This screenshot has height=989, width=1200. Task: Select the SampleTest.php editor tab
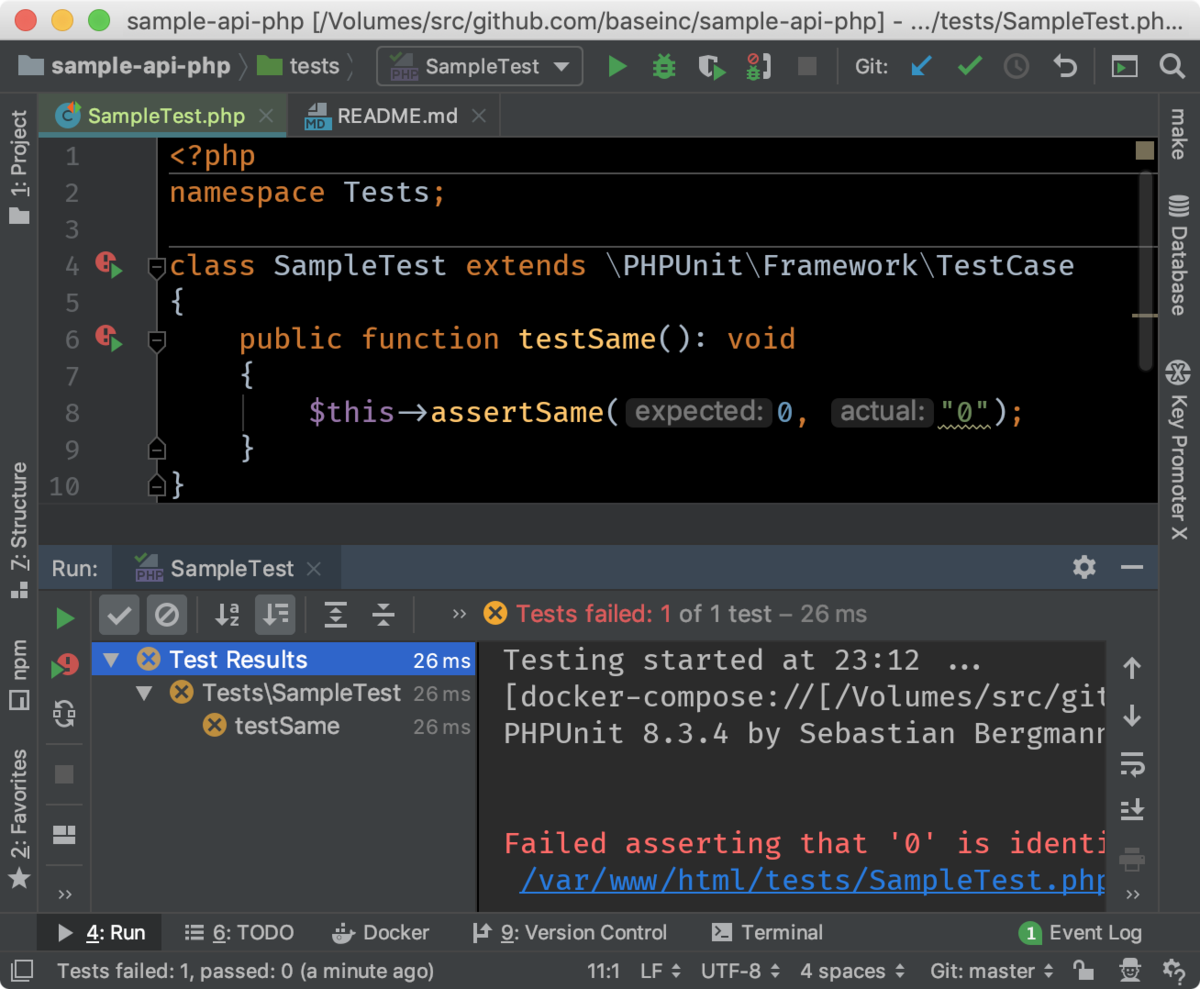point(163,116)
